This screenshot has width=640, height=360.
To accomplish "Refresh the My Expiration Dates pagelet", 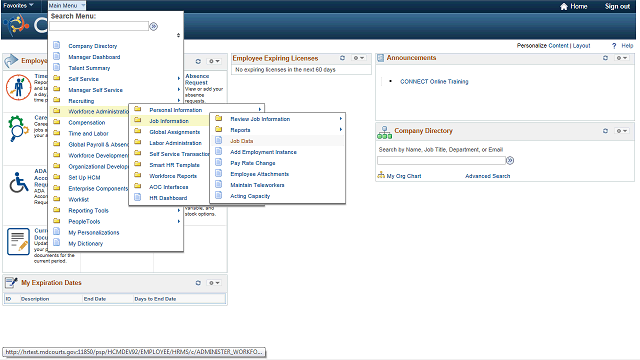I will point(198,283).
